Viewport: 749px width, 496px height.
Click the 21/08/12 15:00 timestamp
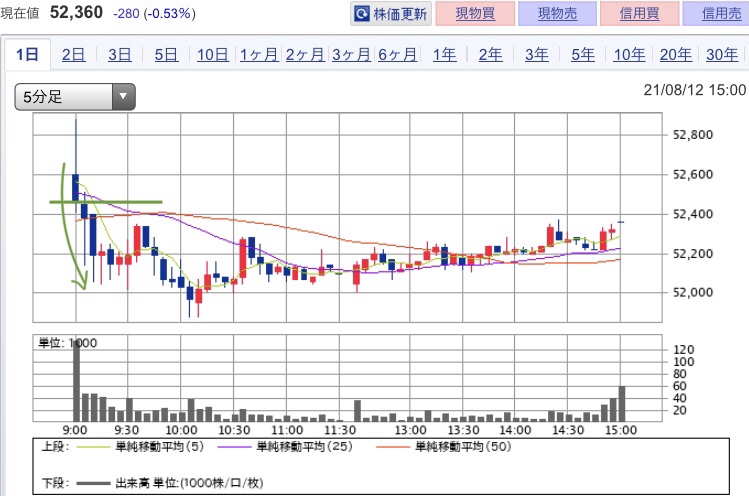coord(695,90)
